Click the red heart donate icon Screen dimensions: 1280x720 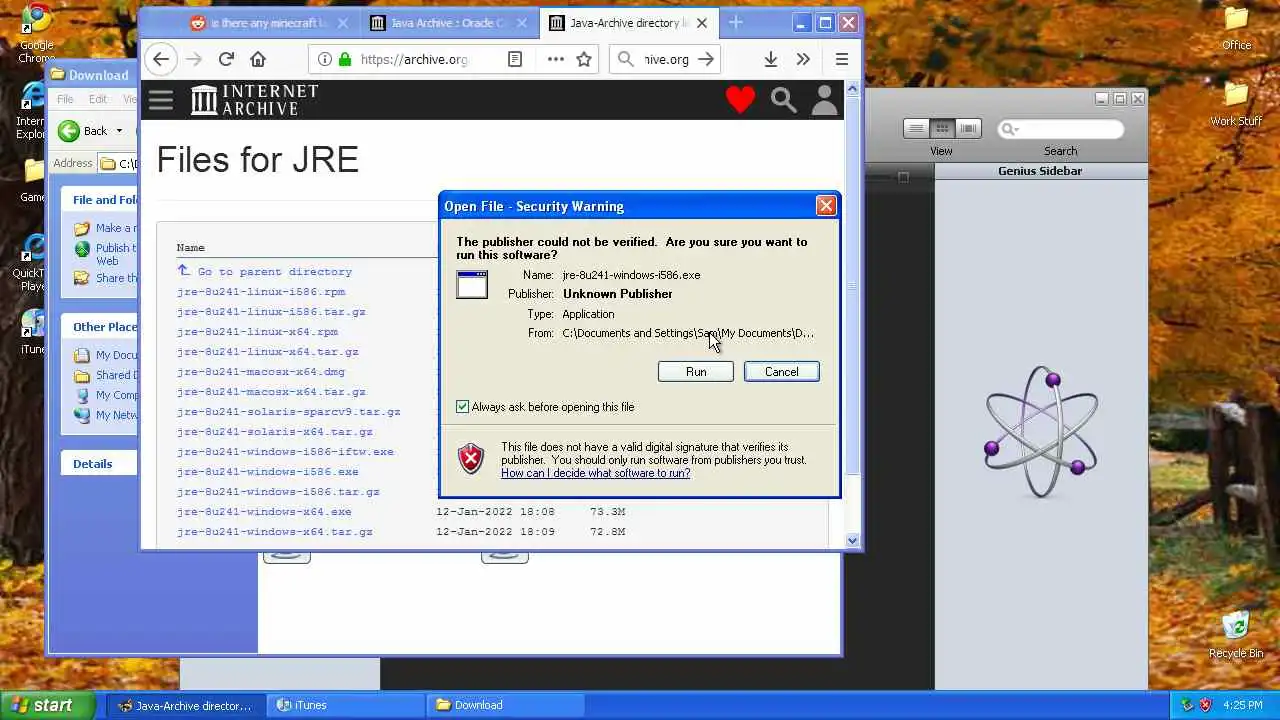point(741,100)
